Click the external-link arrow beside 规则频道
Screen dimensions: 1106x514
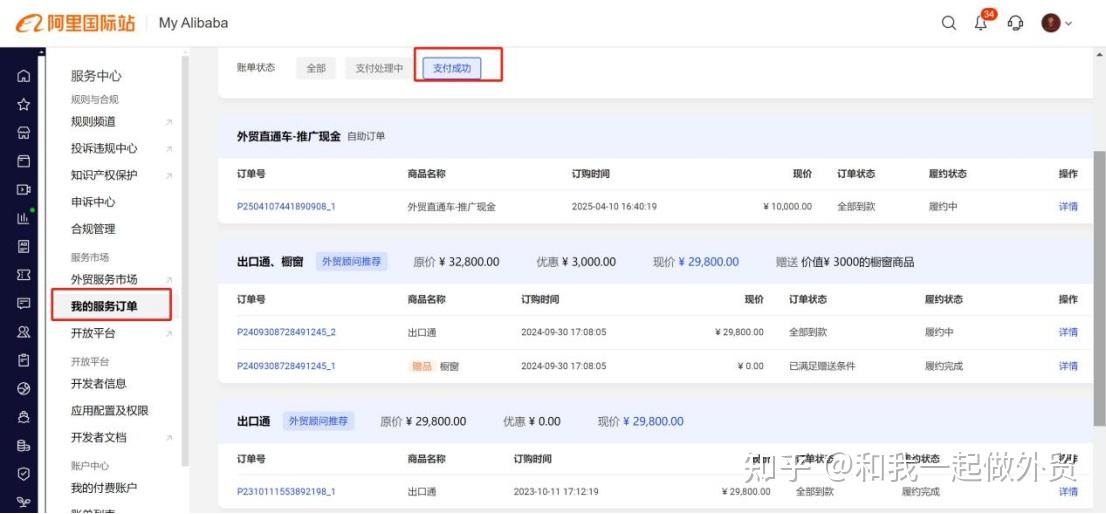[169, 122]
